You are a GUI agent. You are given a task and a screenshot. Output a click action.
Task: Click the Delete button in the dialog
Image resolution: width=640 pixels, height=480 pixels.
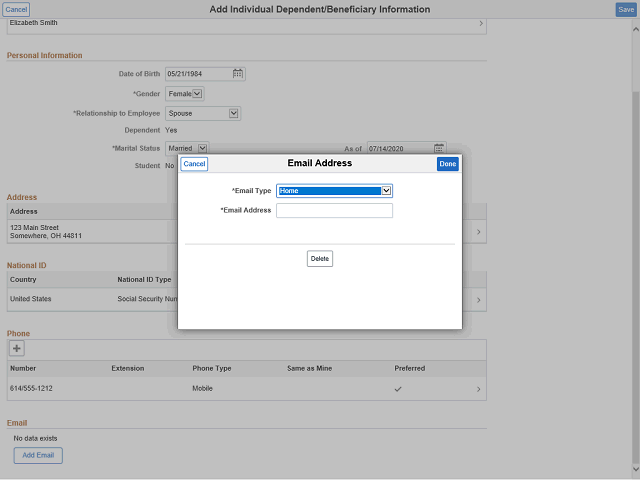320,259
